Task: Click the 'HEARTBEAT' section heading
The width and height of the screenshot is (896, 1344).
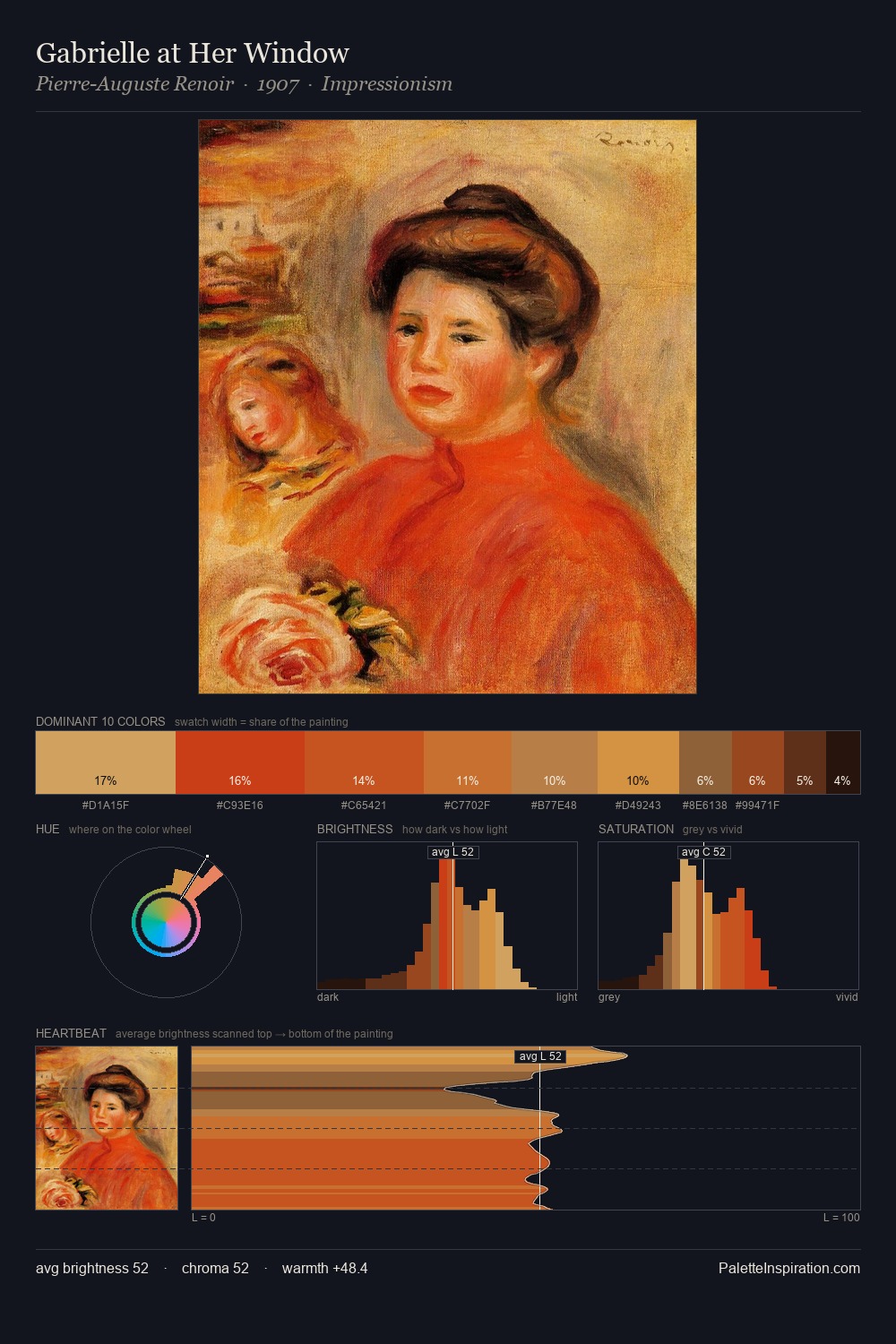Action: click(71, 1033)
